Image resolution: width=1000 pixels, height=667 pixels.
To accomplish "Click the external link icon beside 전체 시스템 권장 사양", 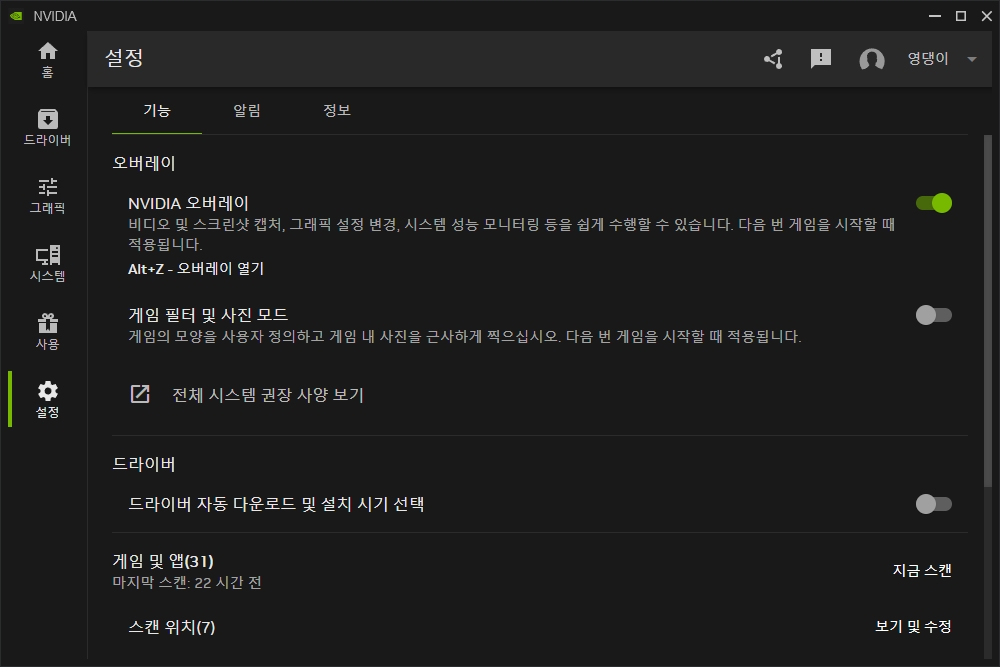I will click(x=140, y=394).
